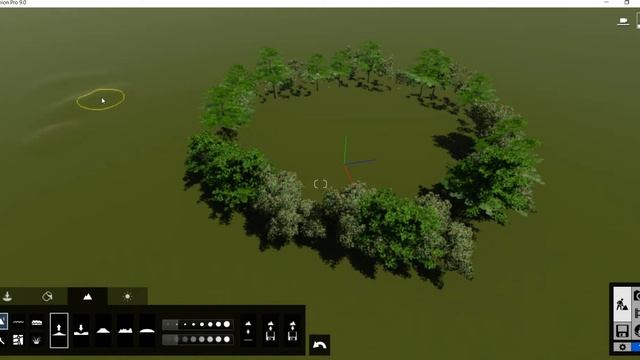Select the Water wave tool
Viewport: 640px width, 360px height.
click(18, 322)
